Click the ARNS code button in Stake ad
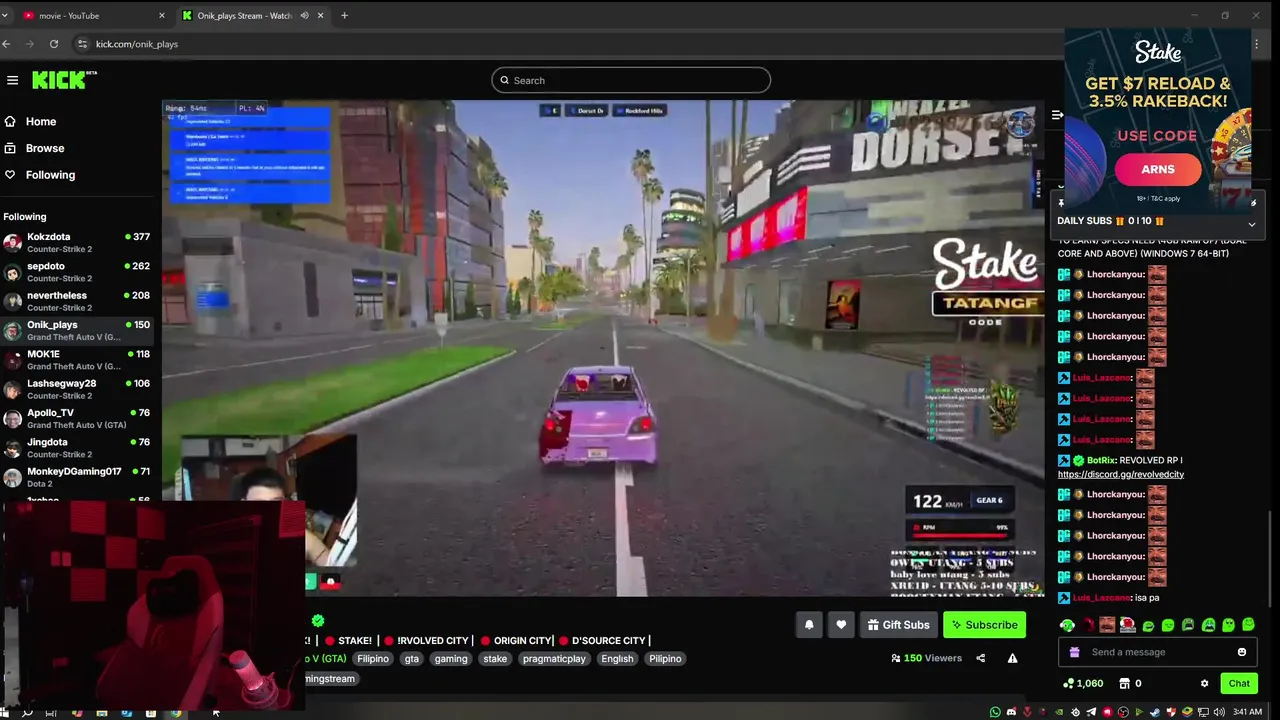Image resolution: width=1280 pixels, height=720 pixels. (1158, 170)
